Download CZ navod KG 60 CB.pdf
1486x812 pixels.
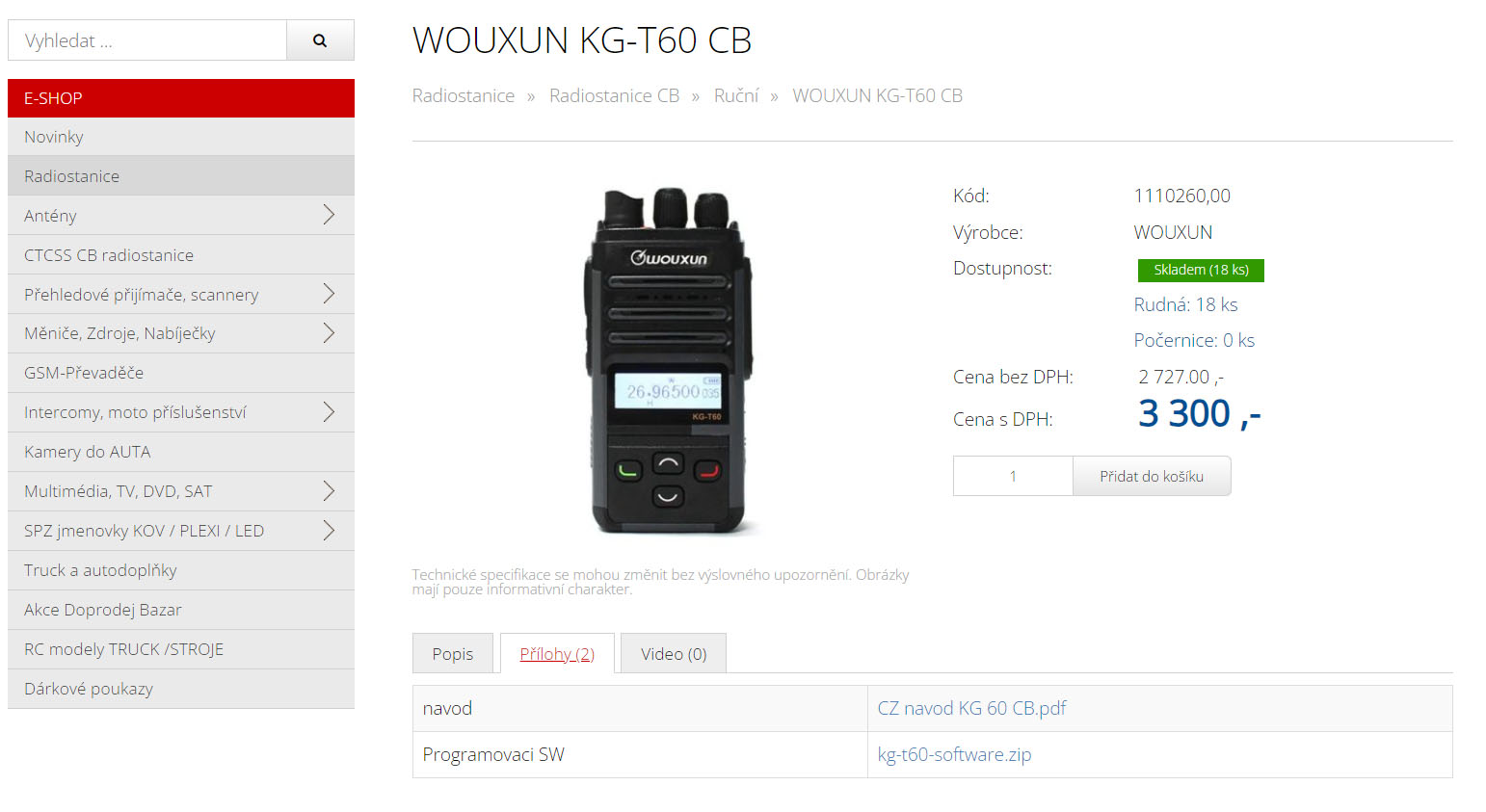(x=971, y=708)
